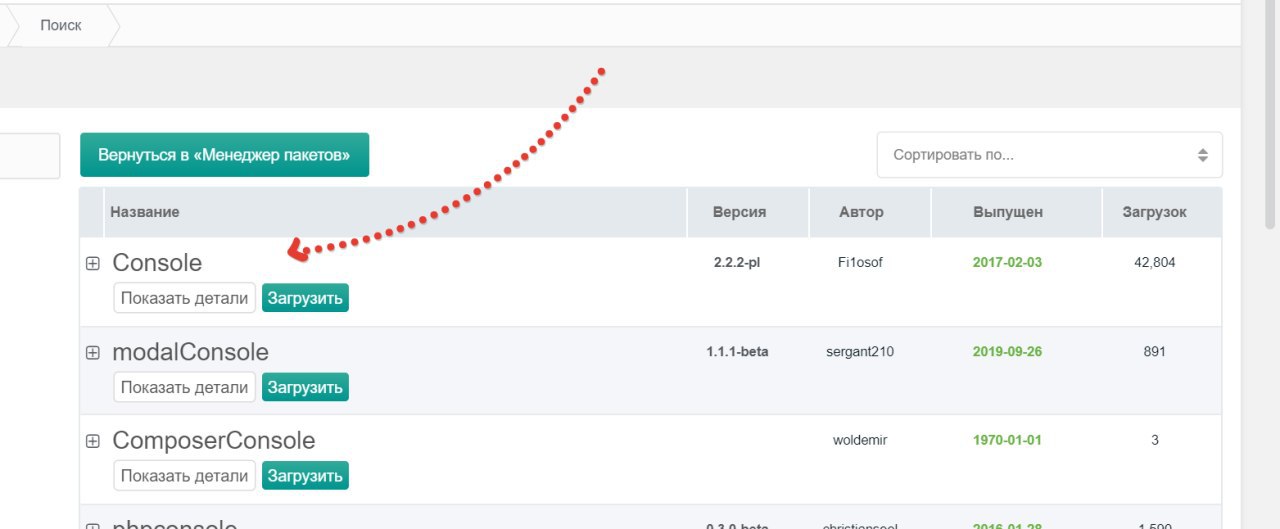Click author 'Fi1osof' cell
The height and width of the screenshot is (529, 1280).
pyautogui.click(x=861, y=263)
